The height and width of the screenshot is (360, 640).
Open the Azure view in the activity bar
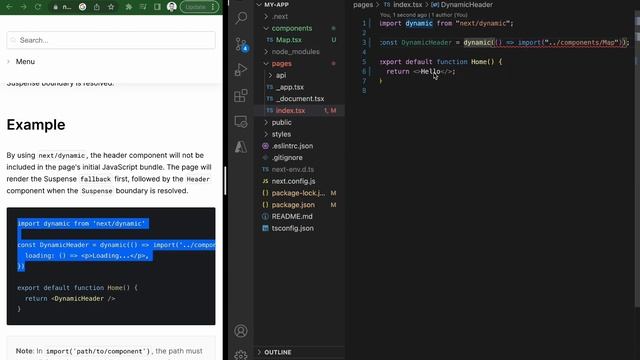click(241, 147)
